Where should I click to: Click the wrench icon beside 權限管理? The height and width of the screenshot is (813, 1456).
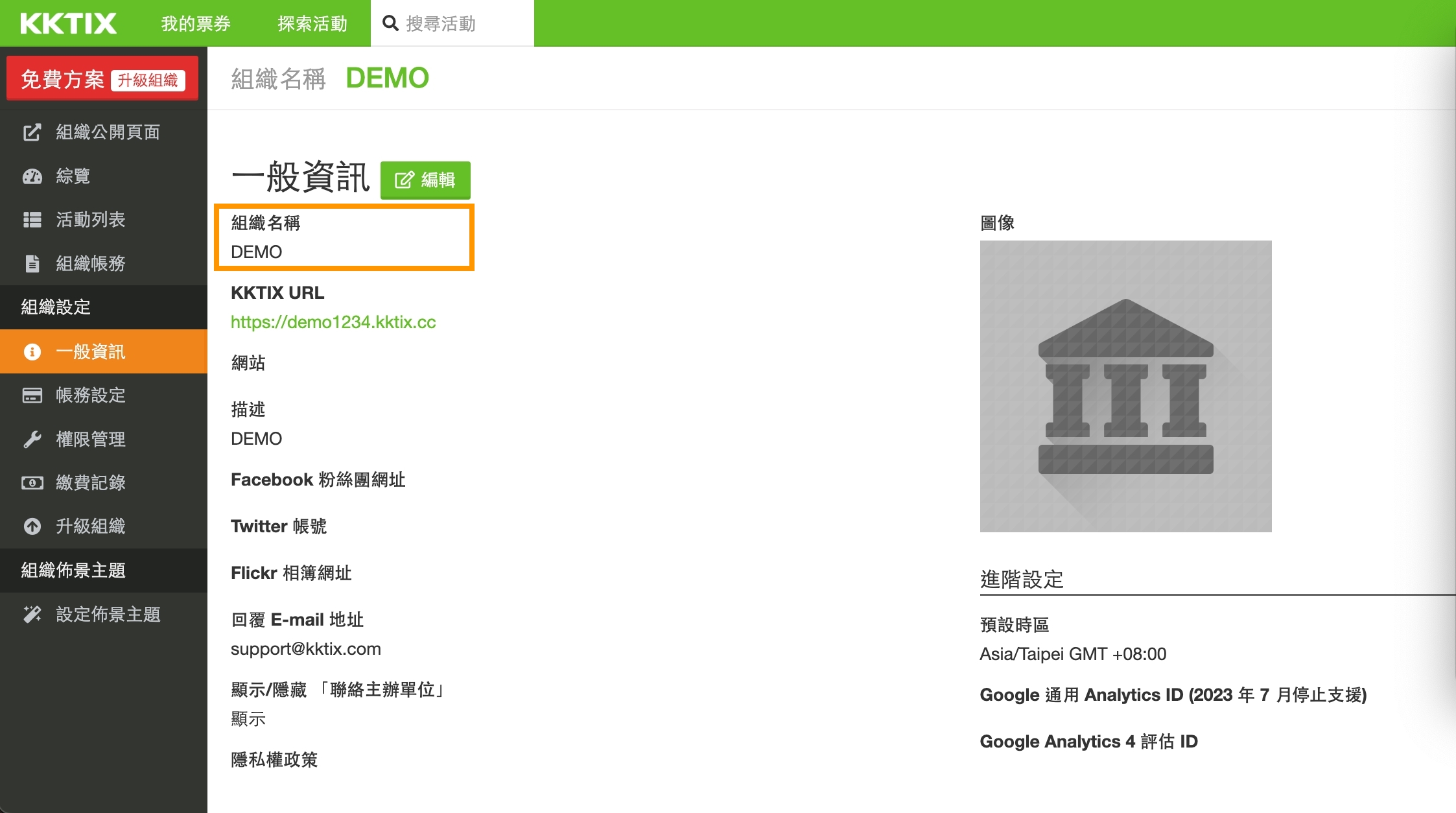point(32,440)
